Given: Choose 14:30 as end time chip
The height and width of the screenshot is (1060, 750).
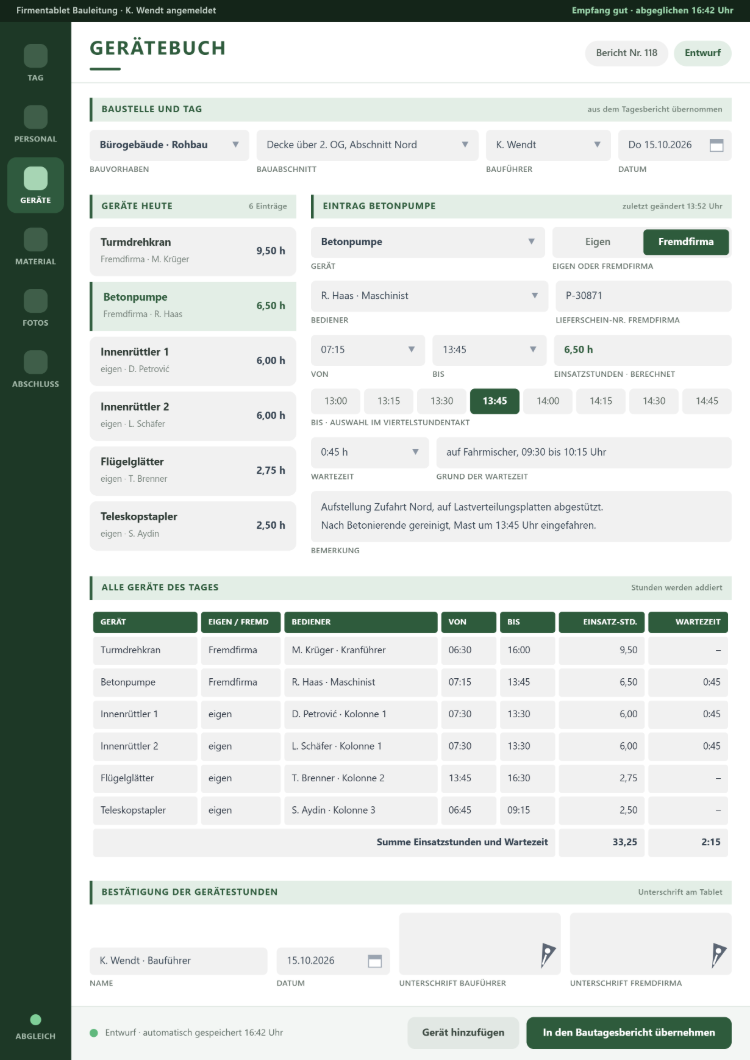Looking at the screenshot, I should (654, 401).
